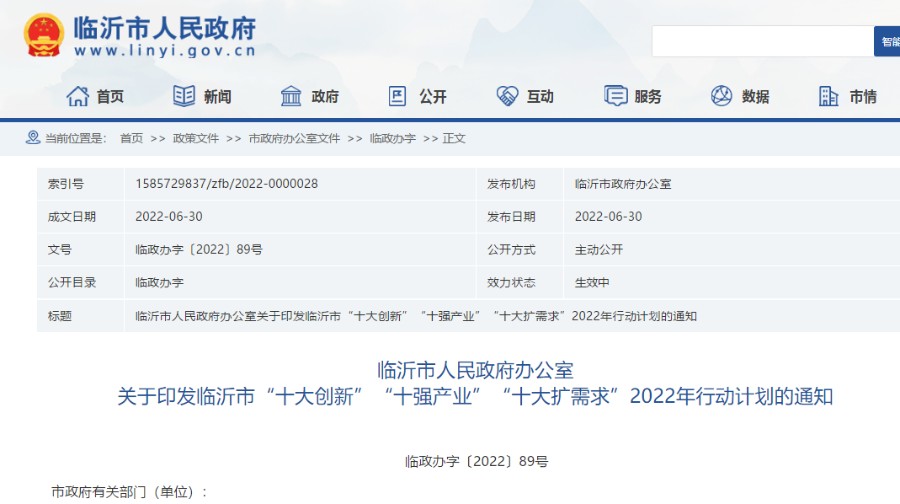This screenshot has width=900, height=504.
Task: Click the title row text in the table
Action: click(416, 316)
